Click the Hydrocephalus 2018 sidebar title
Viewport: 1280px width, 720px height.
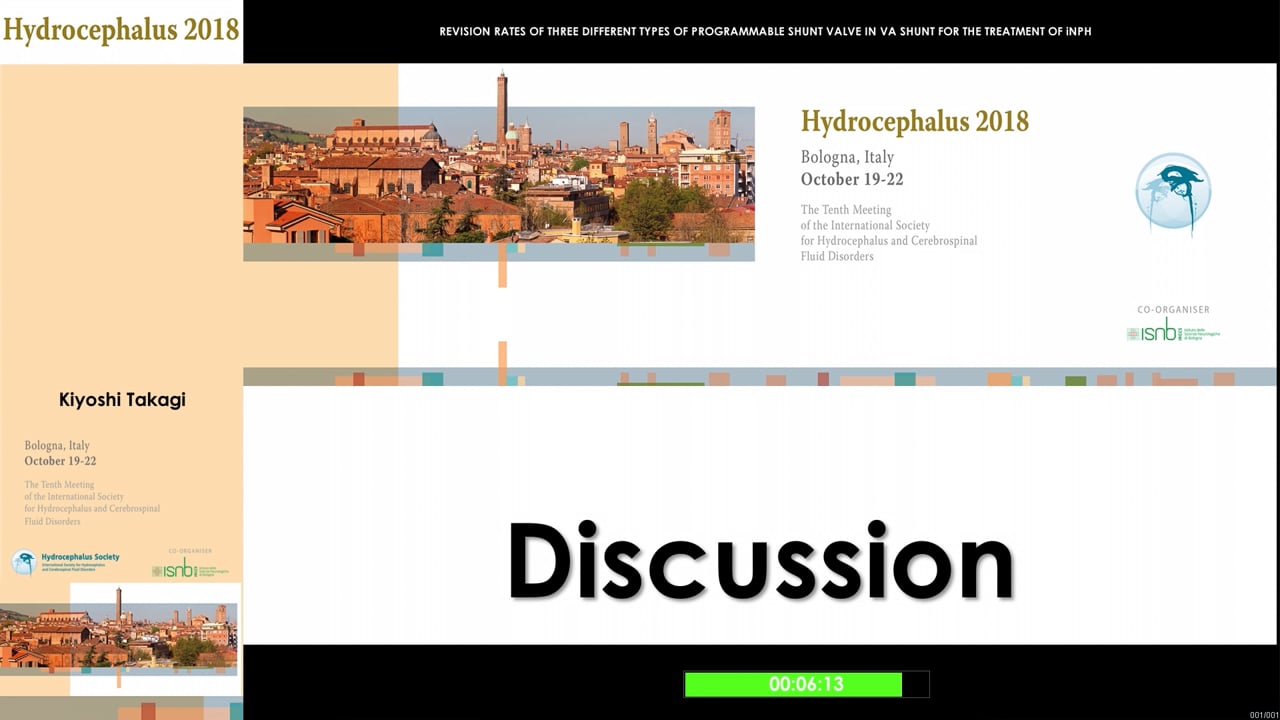(121, 29)
